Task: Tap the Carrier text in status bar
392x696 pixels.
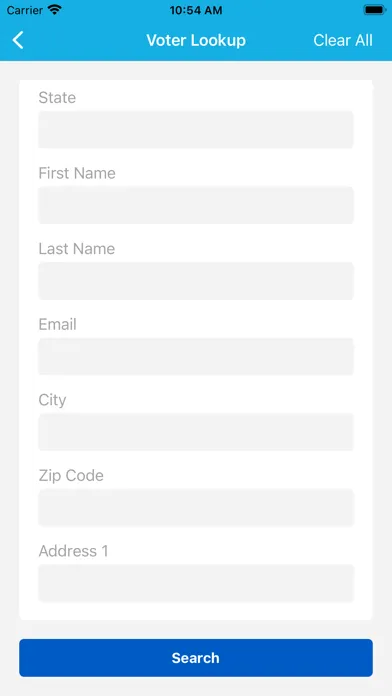Action: click(x=24, y=10)
